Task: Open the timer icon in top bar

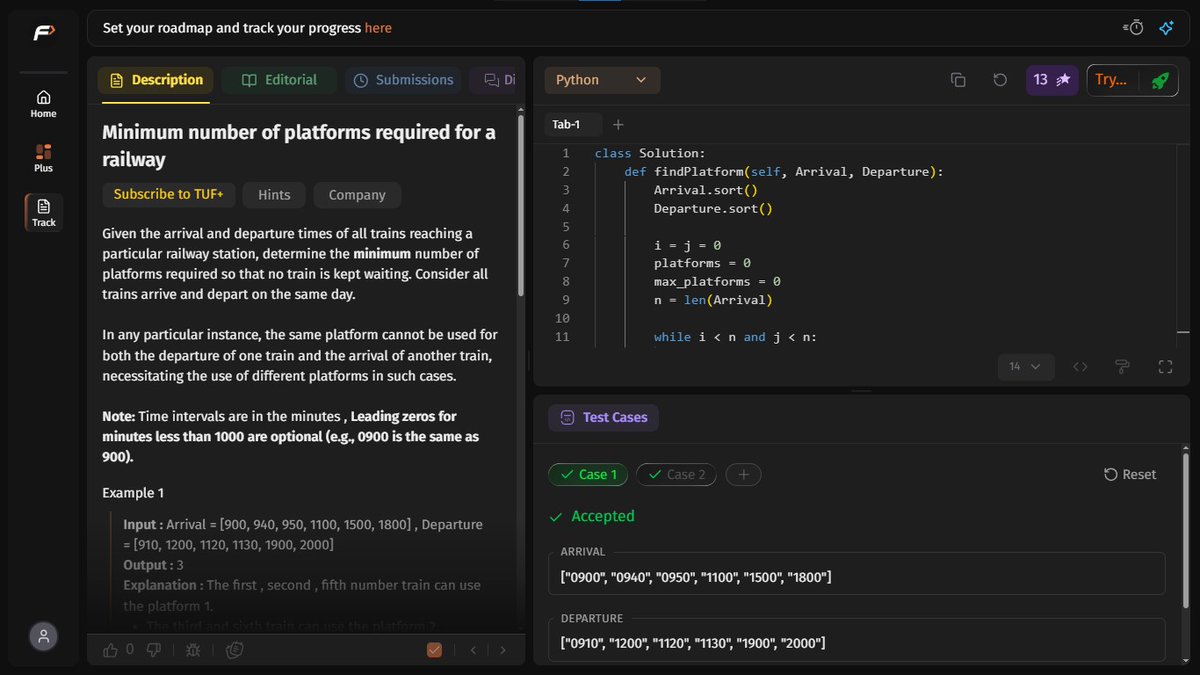Action: (x=1133, y=28)
